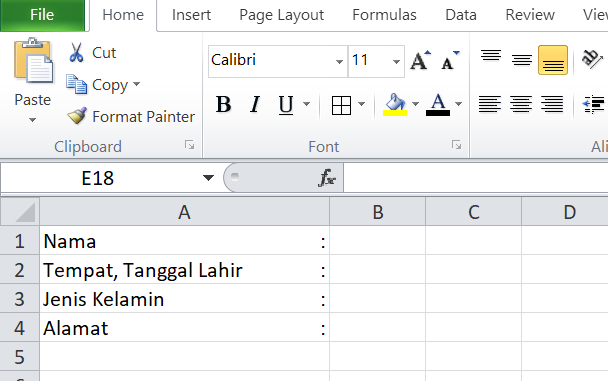The image size is (608, 381).
Task: Select row 4 header
Action: (20, 328)
